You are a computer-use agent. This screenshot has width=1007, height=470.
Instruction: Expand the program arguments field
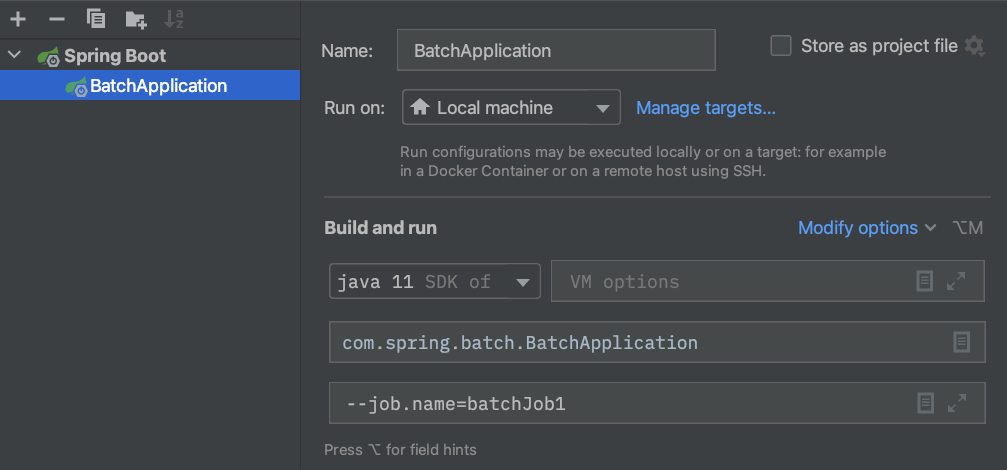click(956, 403)
